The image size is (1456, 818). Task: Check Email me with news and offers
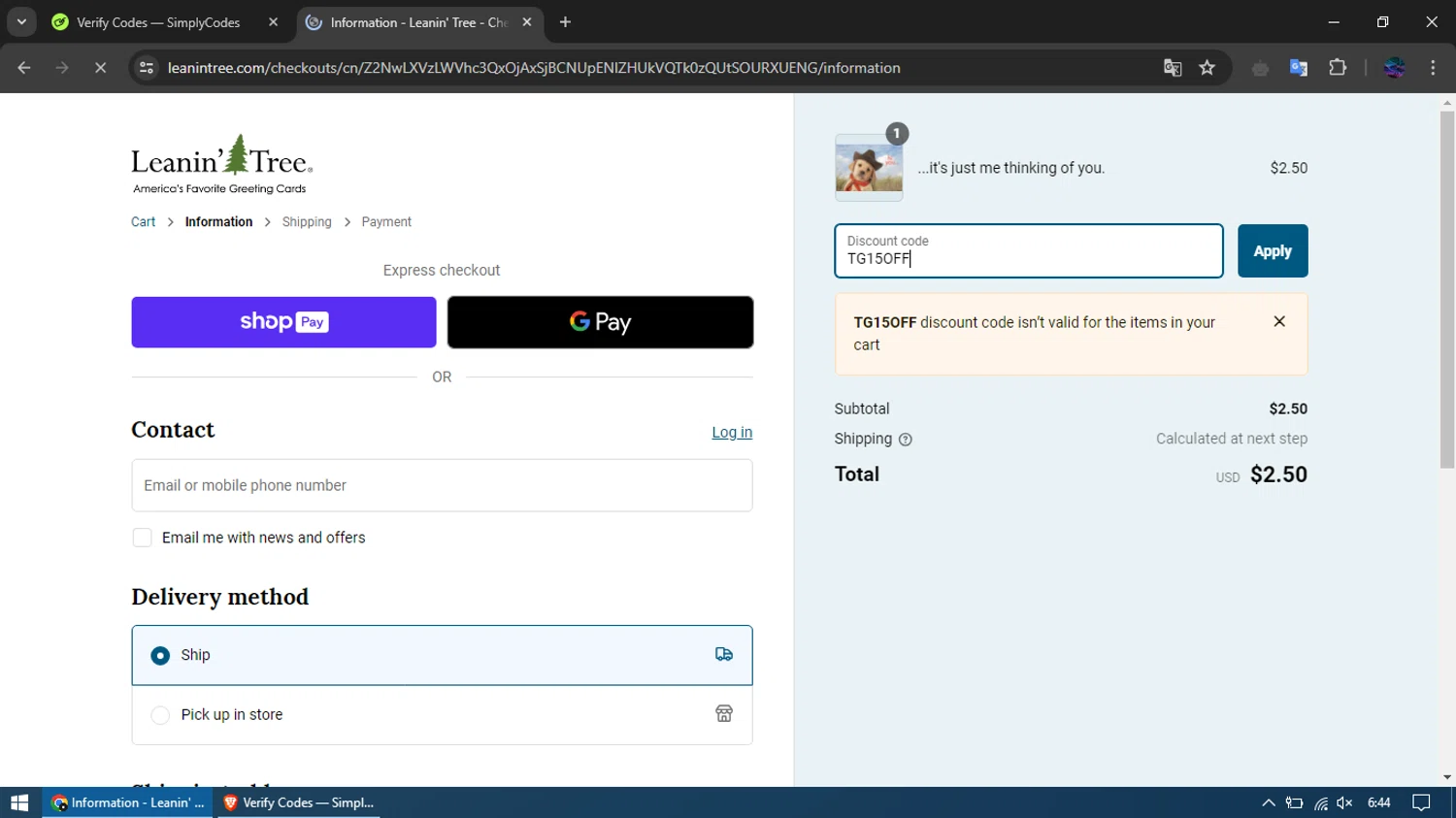(x=143, y=538)
